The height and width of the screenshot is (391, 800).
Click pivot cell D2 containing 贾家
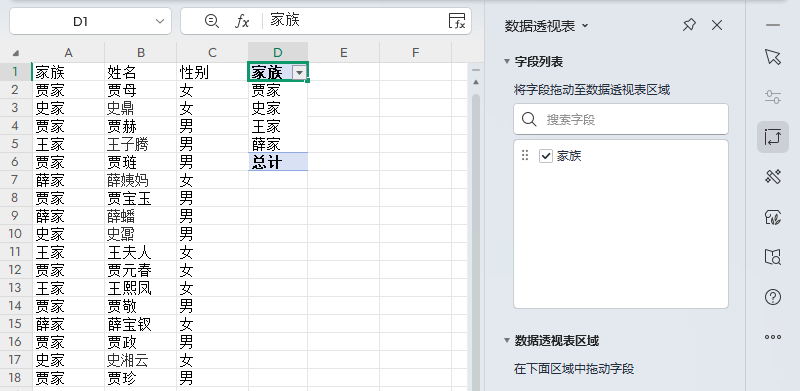(278, 90)
